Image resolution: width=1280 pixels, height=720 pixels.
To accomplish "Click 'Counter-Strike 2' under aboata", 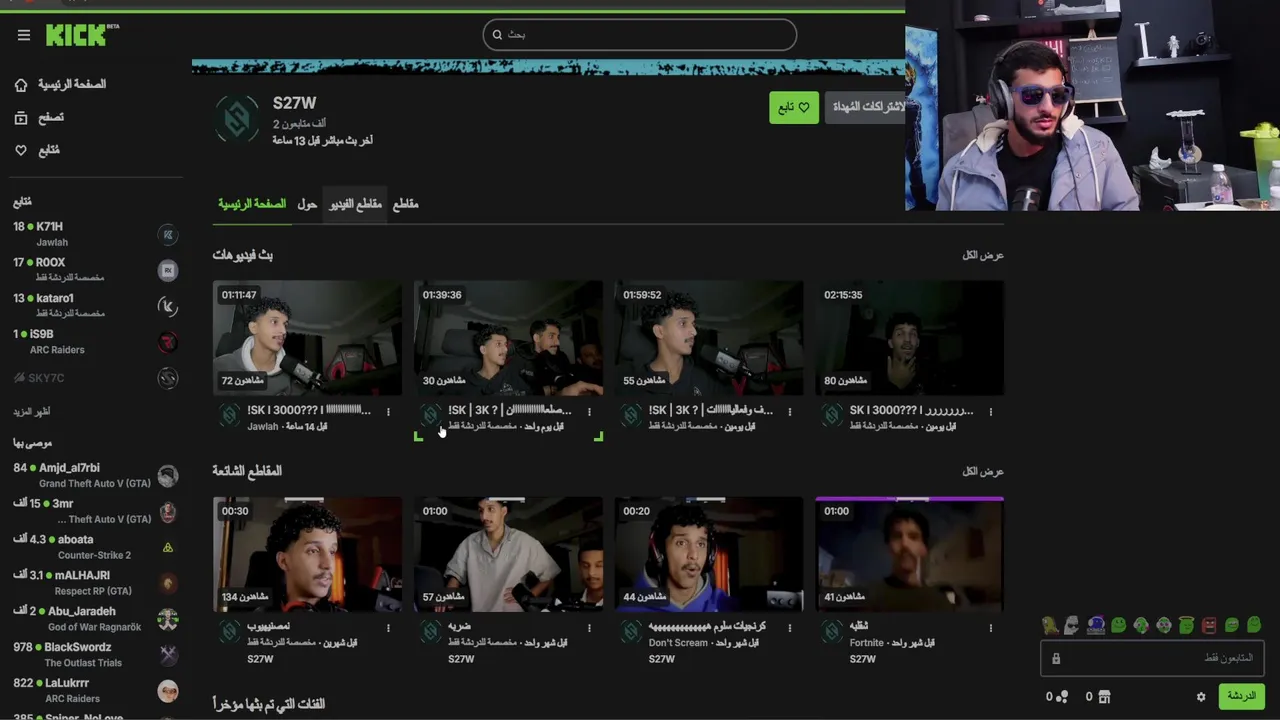I will (x=94, y=556).
